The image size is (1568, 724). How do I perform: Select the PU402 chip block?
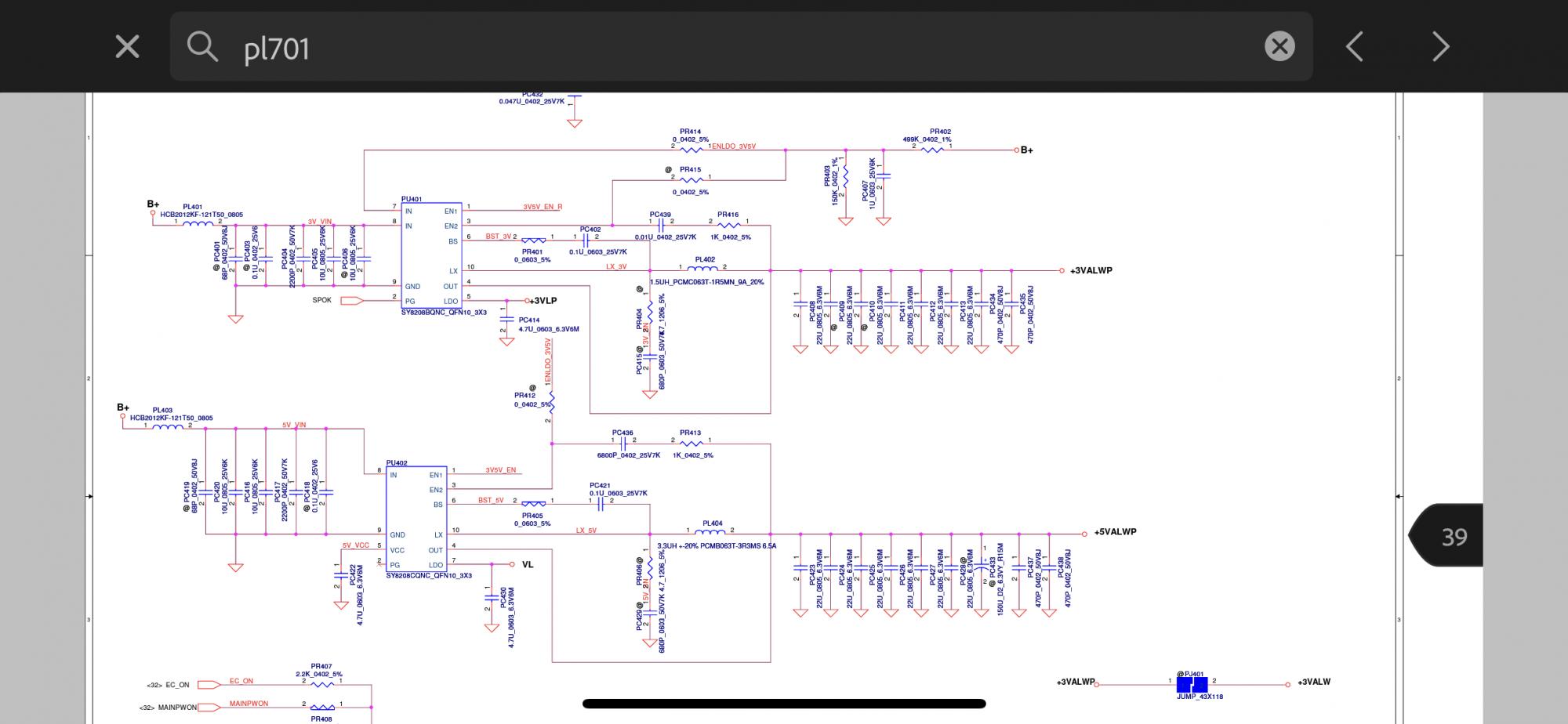pos(416,519)
